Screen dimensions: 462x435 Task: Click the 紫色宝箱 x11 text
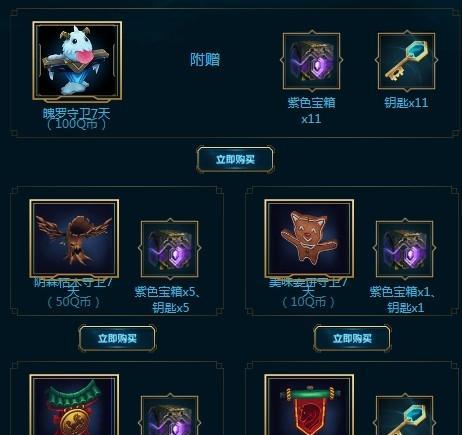(311, 111)
